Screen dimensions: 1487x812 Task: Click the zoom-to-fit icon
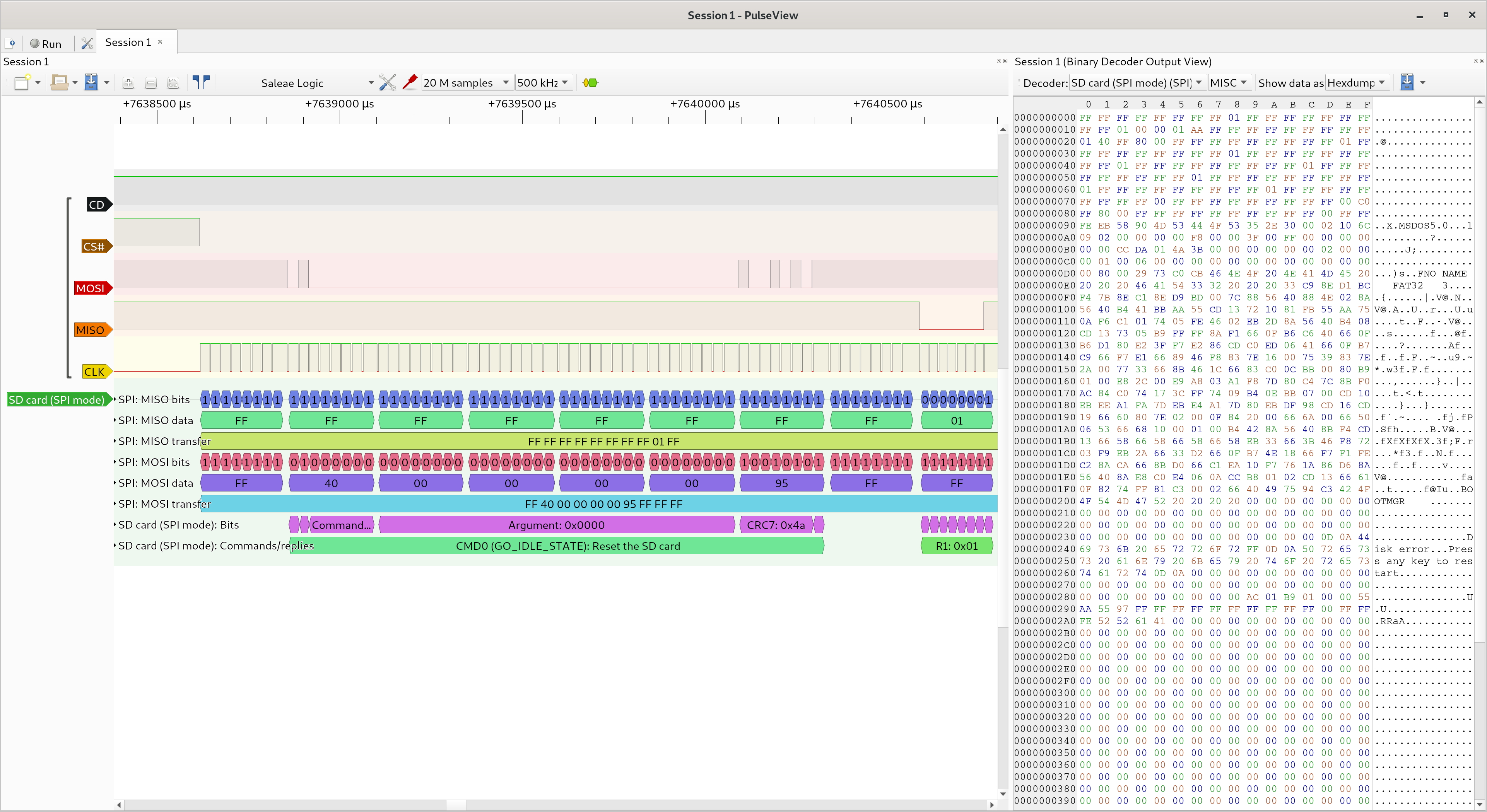point(173,83)
